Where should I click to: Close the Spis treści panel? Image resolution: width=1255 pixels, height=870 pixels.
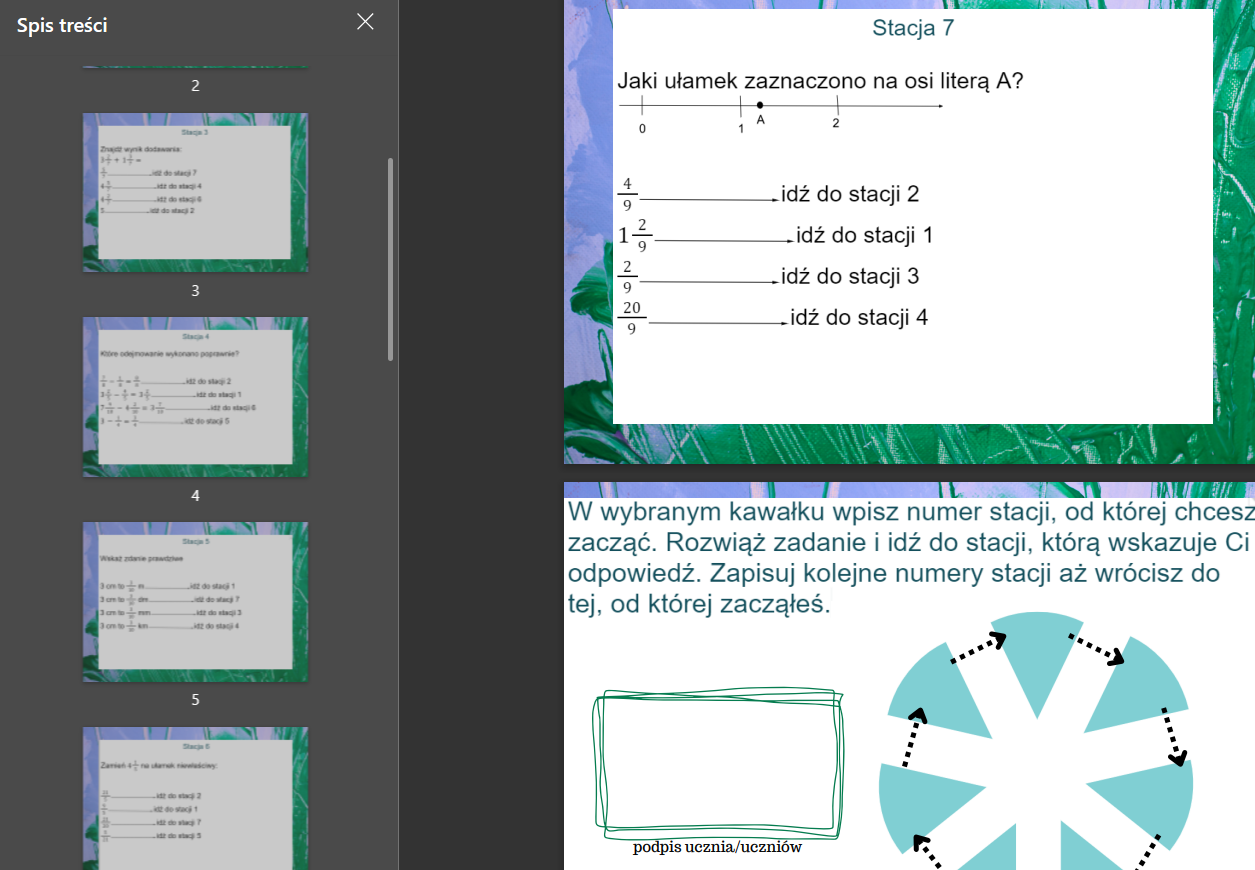tap(366, 22)
